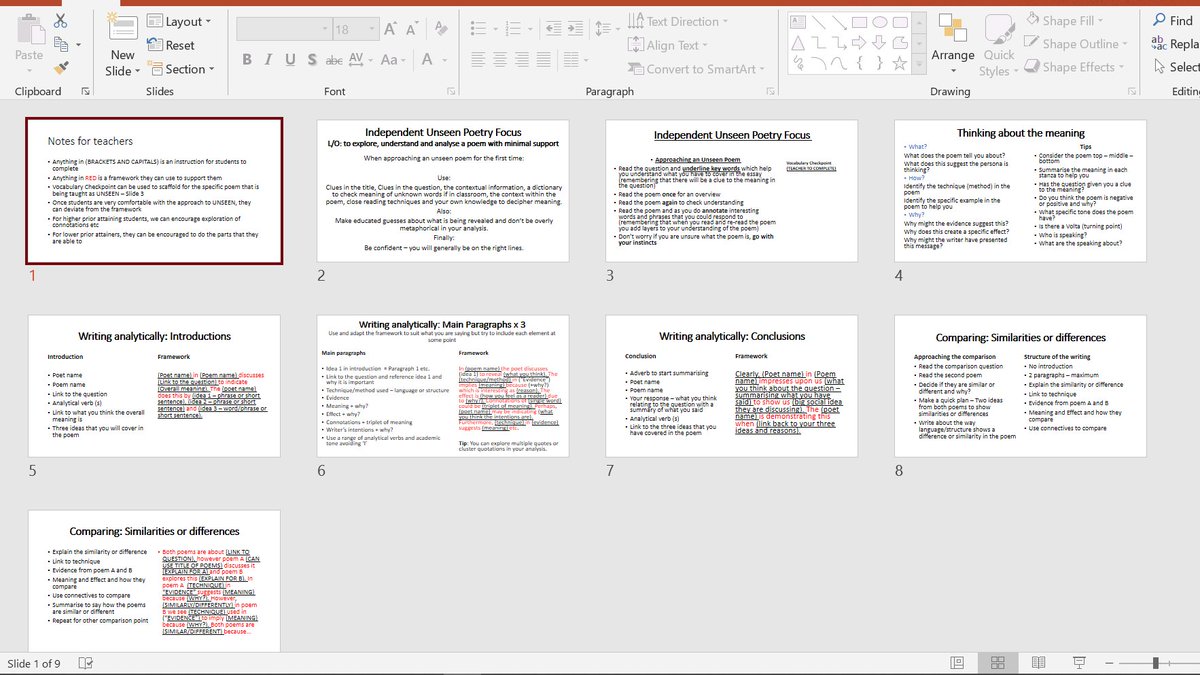Toggle Italic formatting

267,60
